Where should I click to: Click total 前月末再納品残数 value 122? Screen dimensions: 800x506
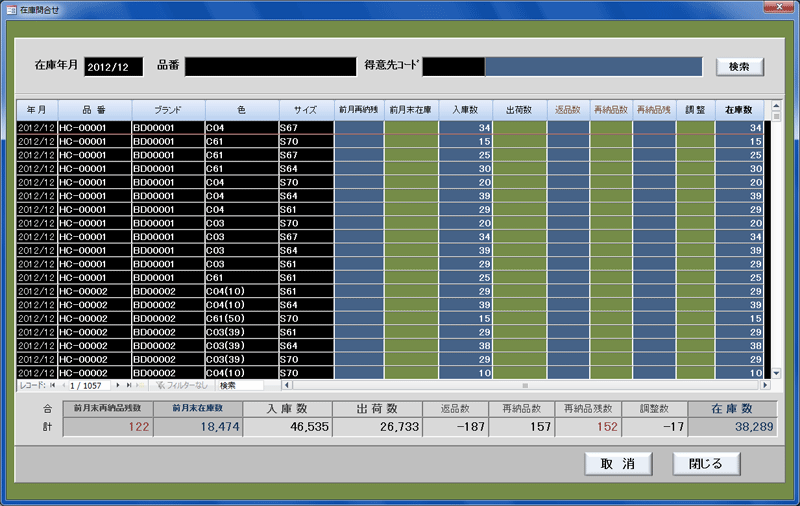click(108, 427)
